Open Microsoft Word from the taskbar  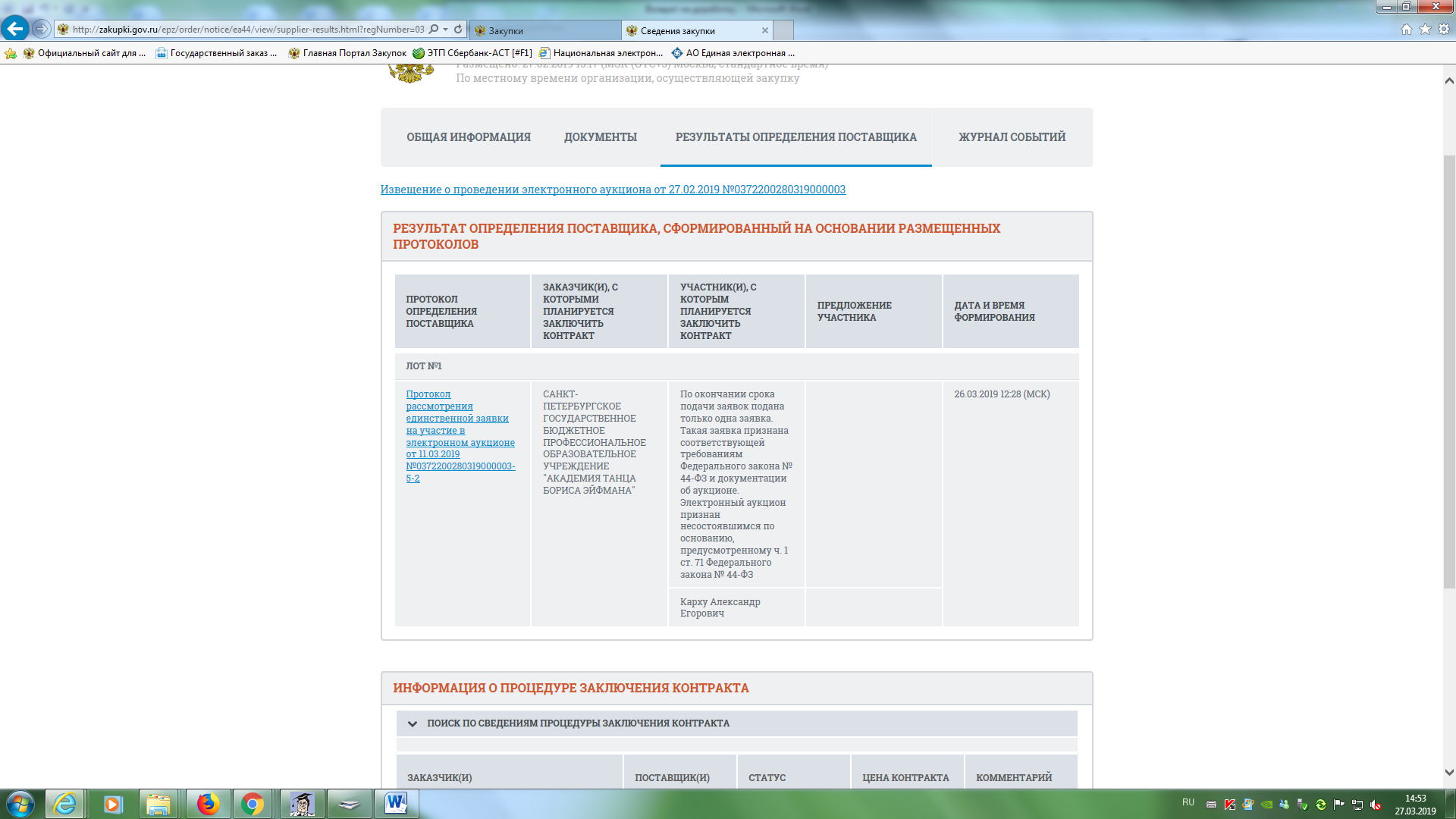coord(395,804)
